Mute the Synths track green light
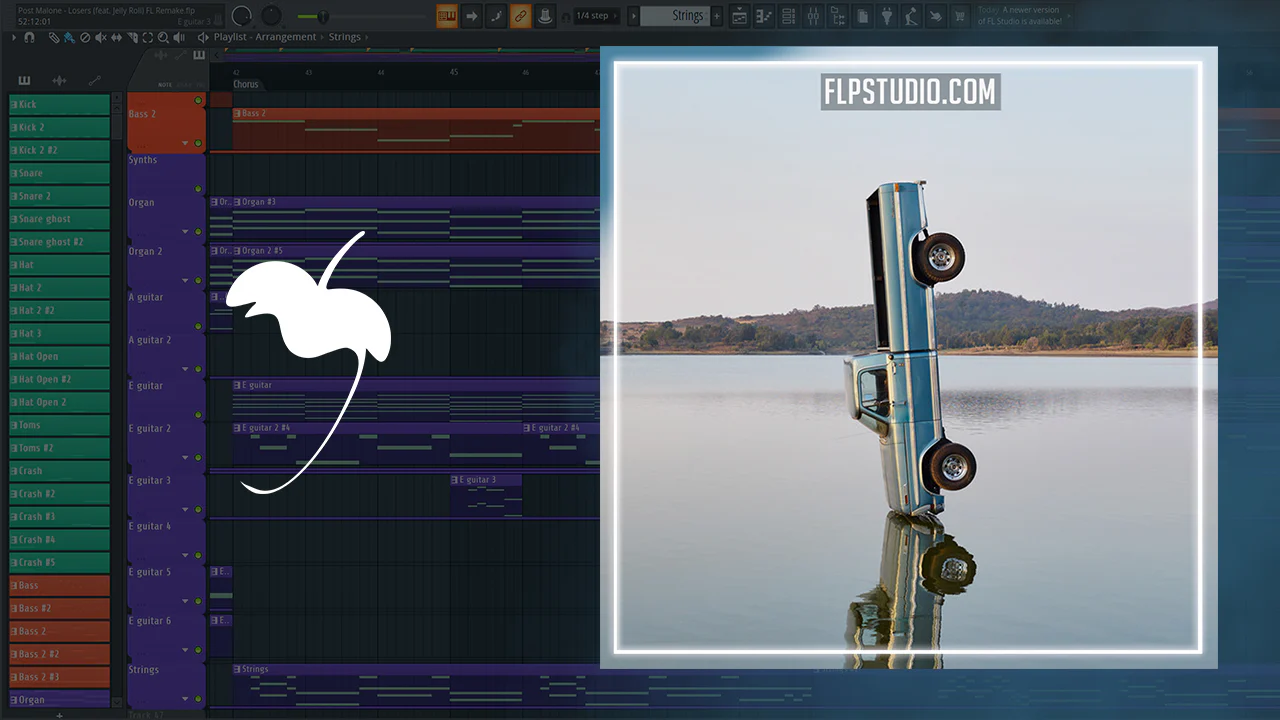This screenshot has height=720, width=1280. pyautogui.click(x=198, y=189)
